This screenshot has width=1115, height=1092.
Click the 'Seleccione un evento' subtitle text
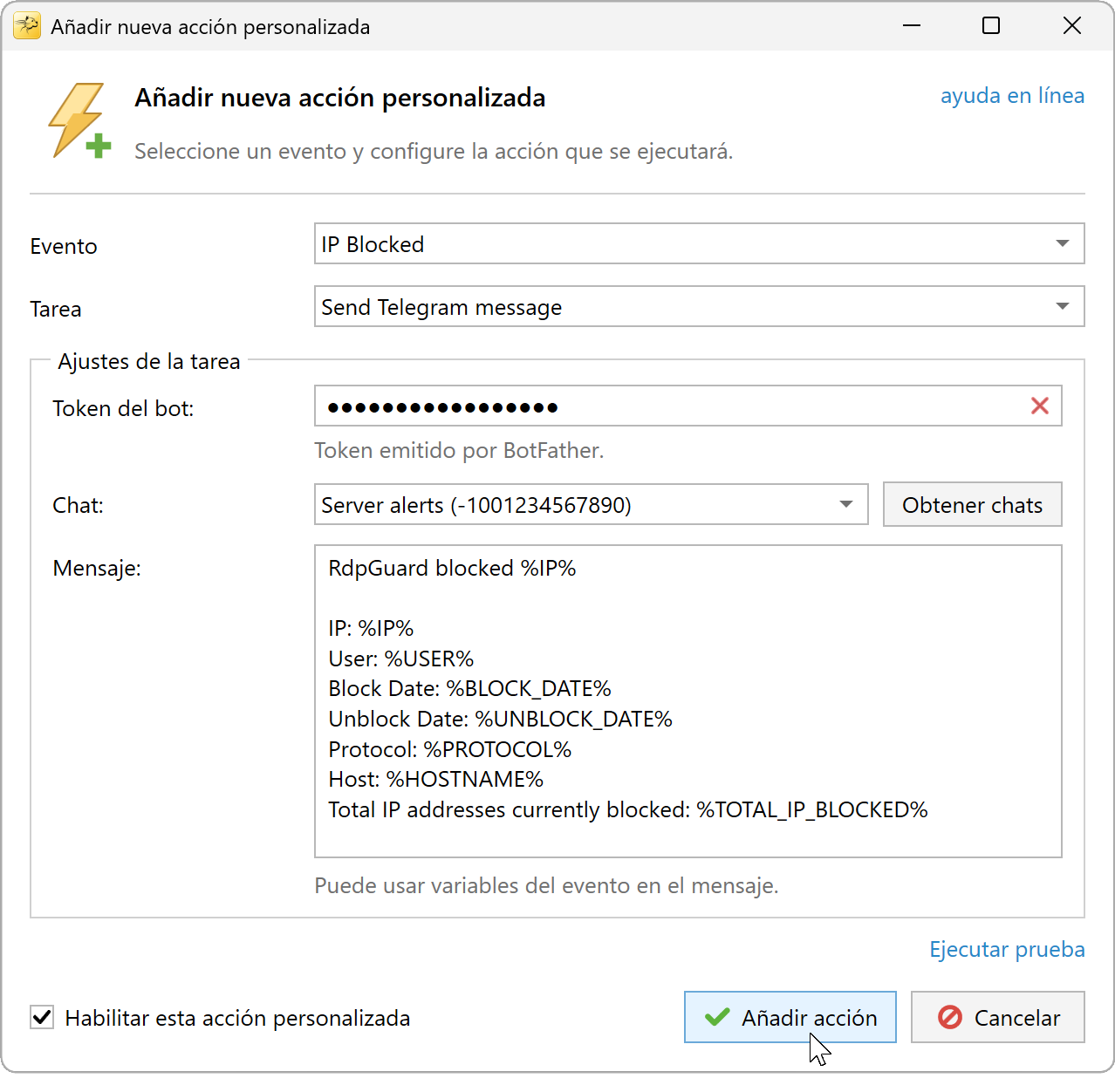(x=434, y=151)
